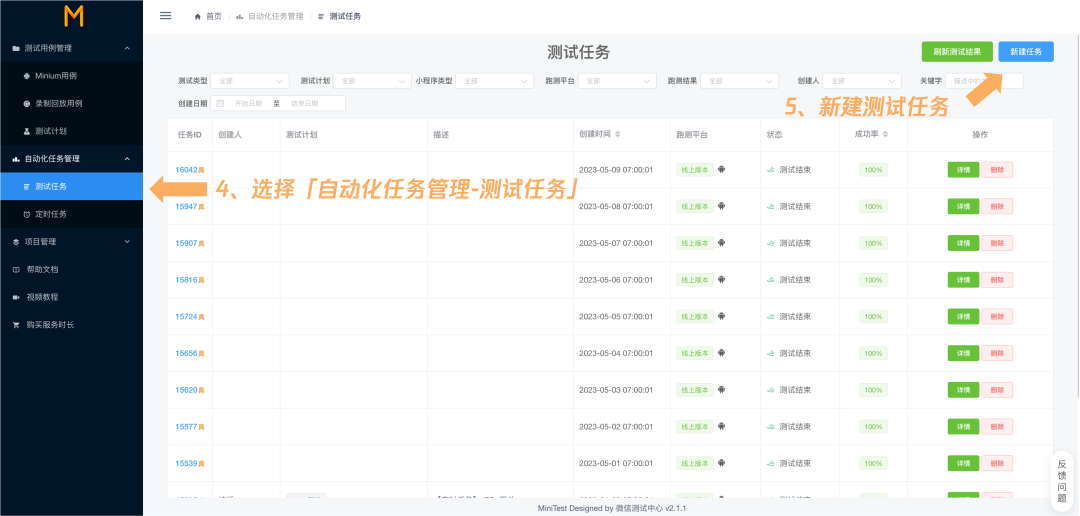This screenshot has height=516, width=1080.
Task: Click the hamburger menu collapse icon
Action: point(165,15)
